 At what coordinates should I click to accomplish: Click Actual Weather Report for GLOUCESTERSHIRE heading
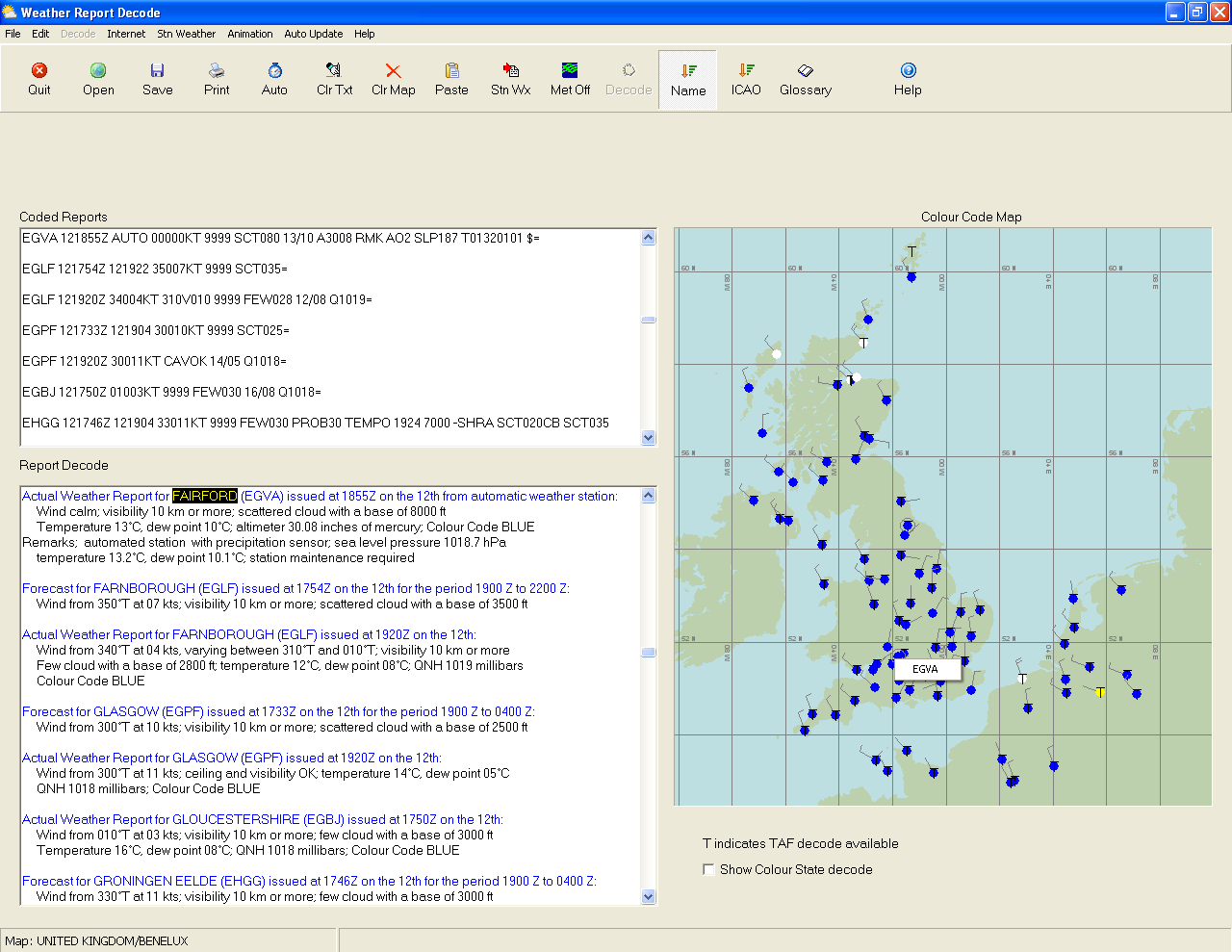click(x=263, y=819)
